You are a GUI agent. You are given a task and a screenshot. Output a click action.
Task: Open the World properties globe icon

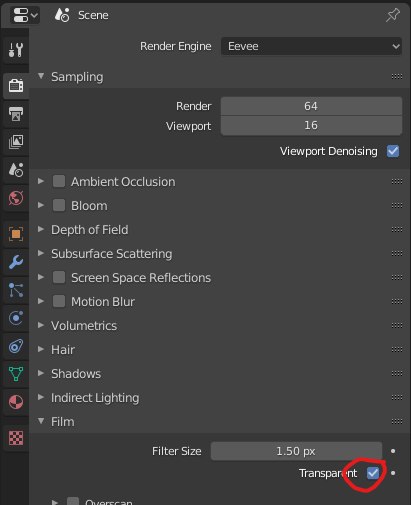(x=16, y=198)
